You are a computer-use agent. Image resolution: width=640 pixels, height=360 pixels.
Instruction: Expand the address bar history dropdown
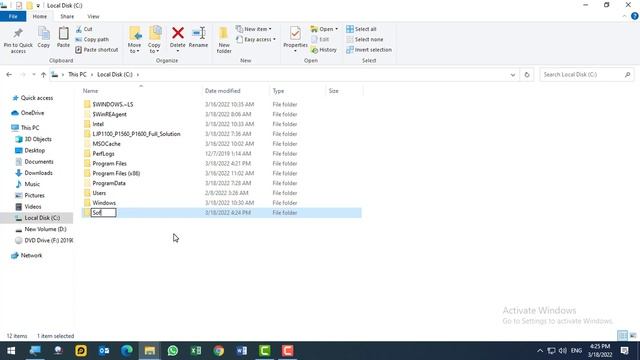tap(513, 75)
